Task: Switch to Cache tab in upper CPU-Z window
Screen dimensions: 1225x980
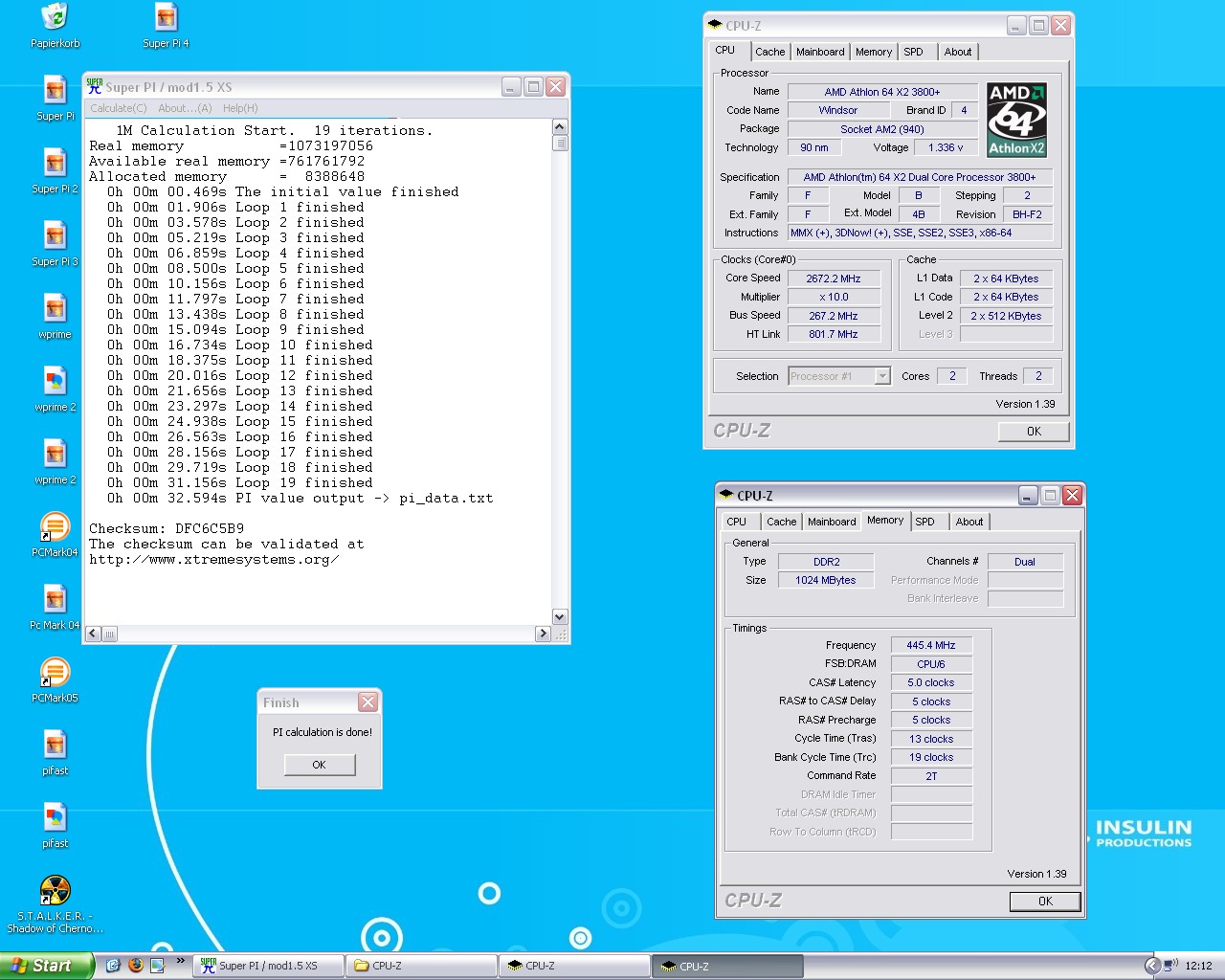Action: 769,52
